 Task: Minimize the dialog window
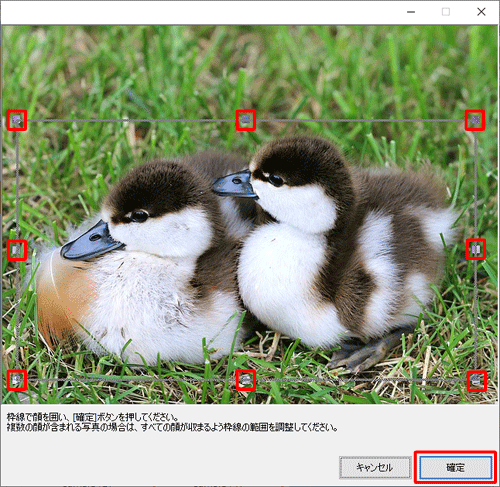(x=411, y=12)
